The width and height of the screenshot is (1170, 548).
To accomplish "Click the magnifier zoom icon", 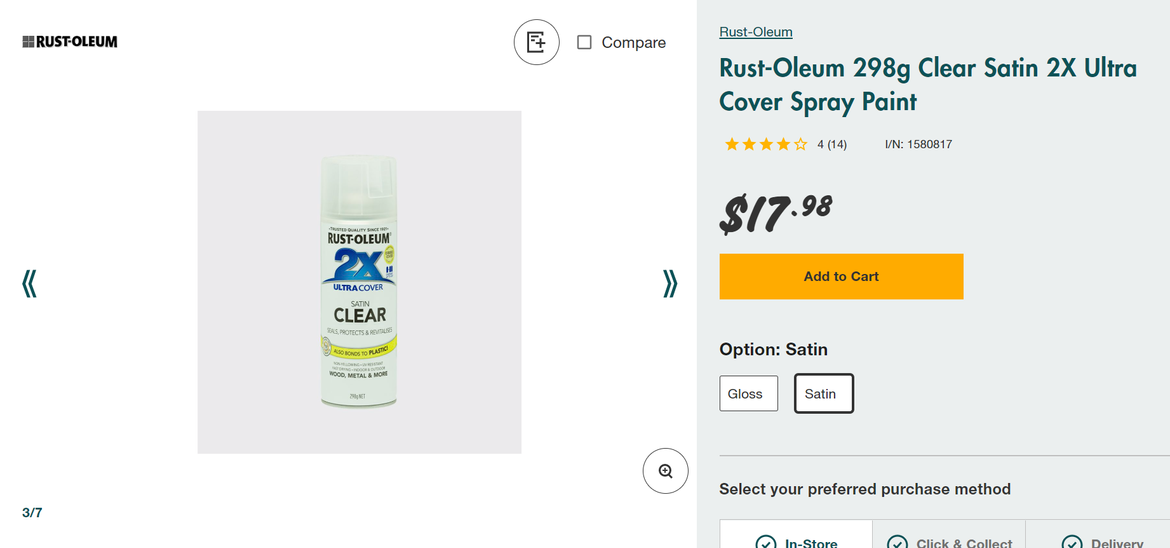I will (x=665, y=471).
